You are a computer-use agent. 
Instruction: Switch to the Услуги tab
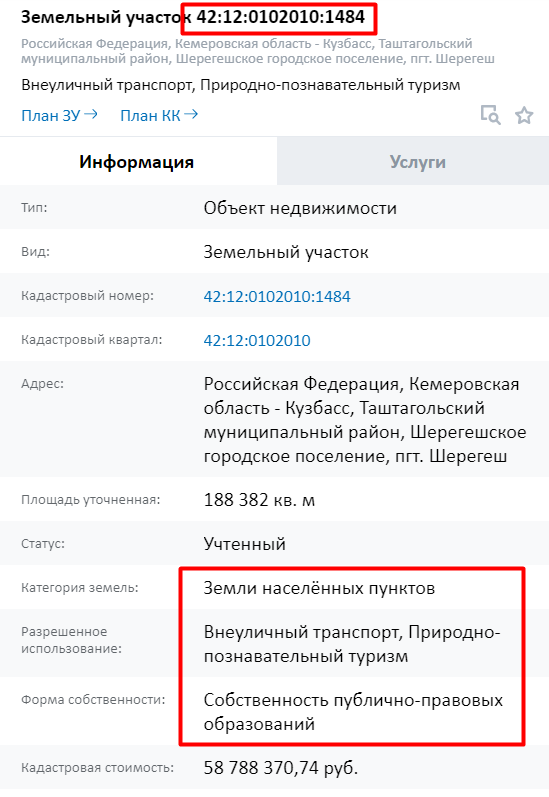(x=417, y=162)
